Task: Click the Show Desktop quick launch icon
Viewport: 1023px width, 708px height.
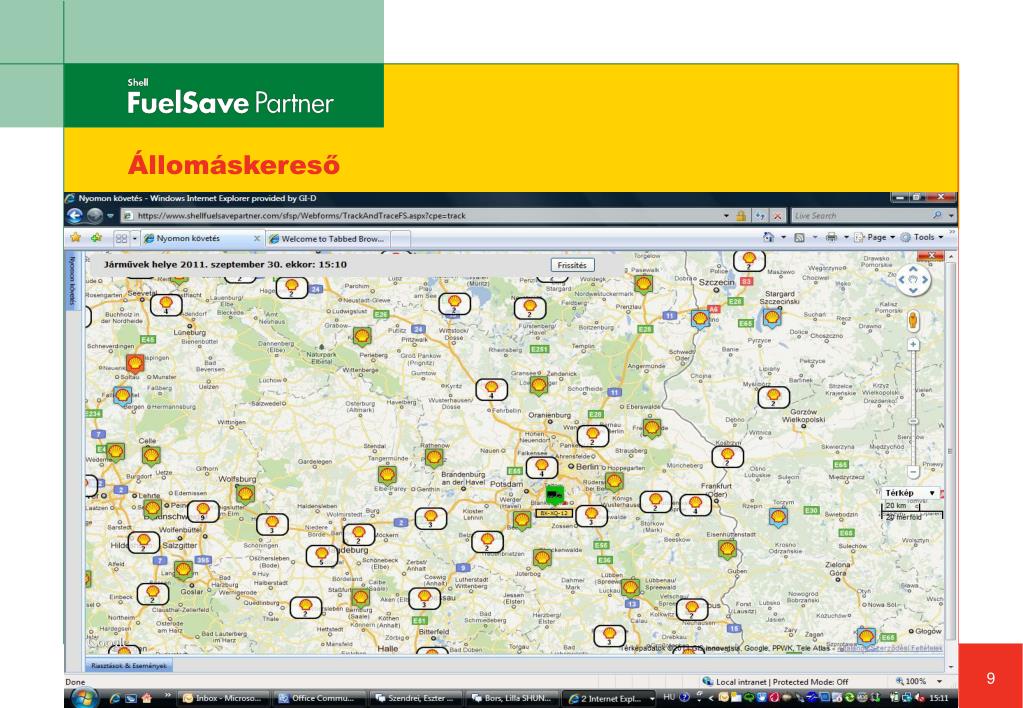Action: 131,698
